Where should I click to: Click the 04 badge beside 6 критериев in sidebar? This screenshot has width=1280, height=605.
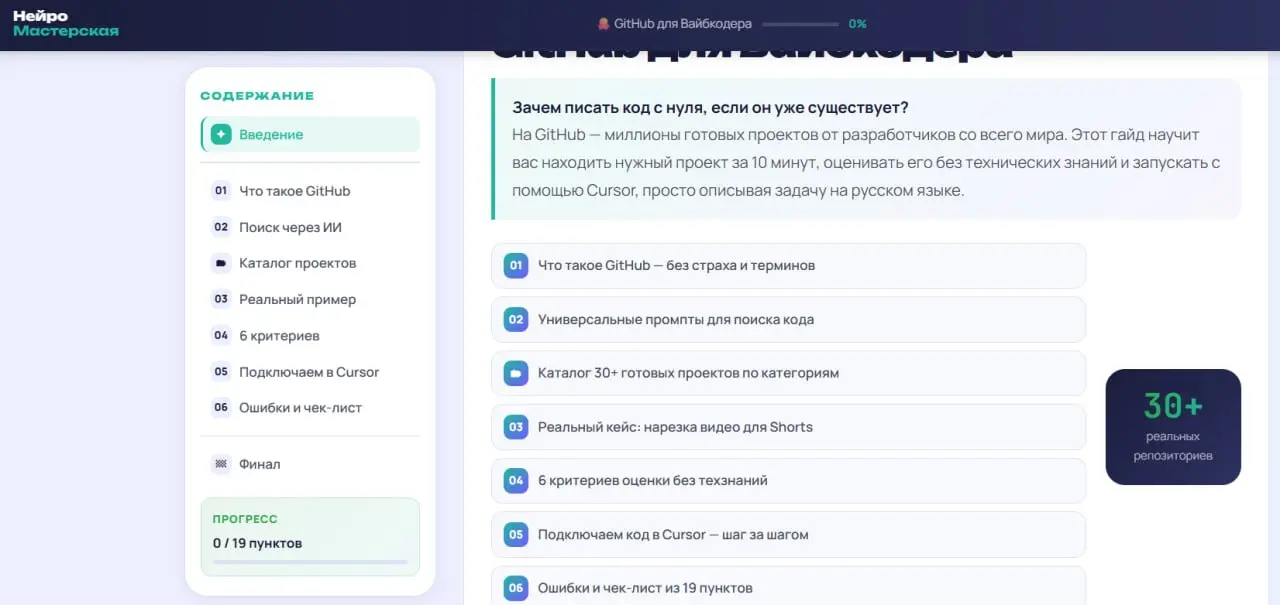point(221,336)
